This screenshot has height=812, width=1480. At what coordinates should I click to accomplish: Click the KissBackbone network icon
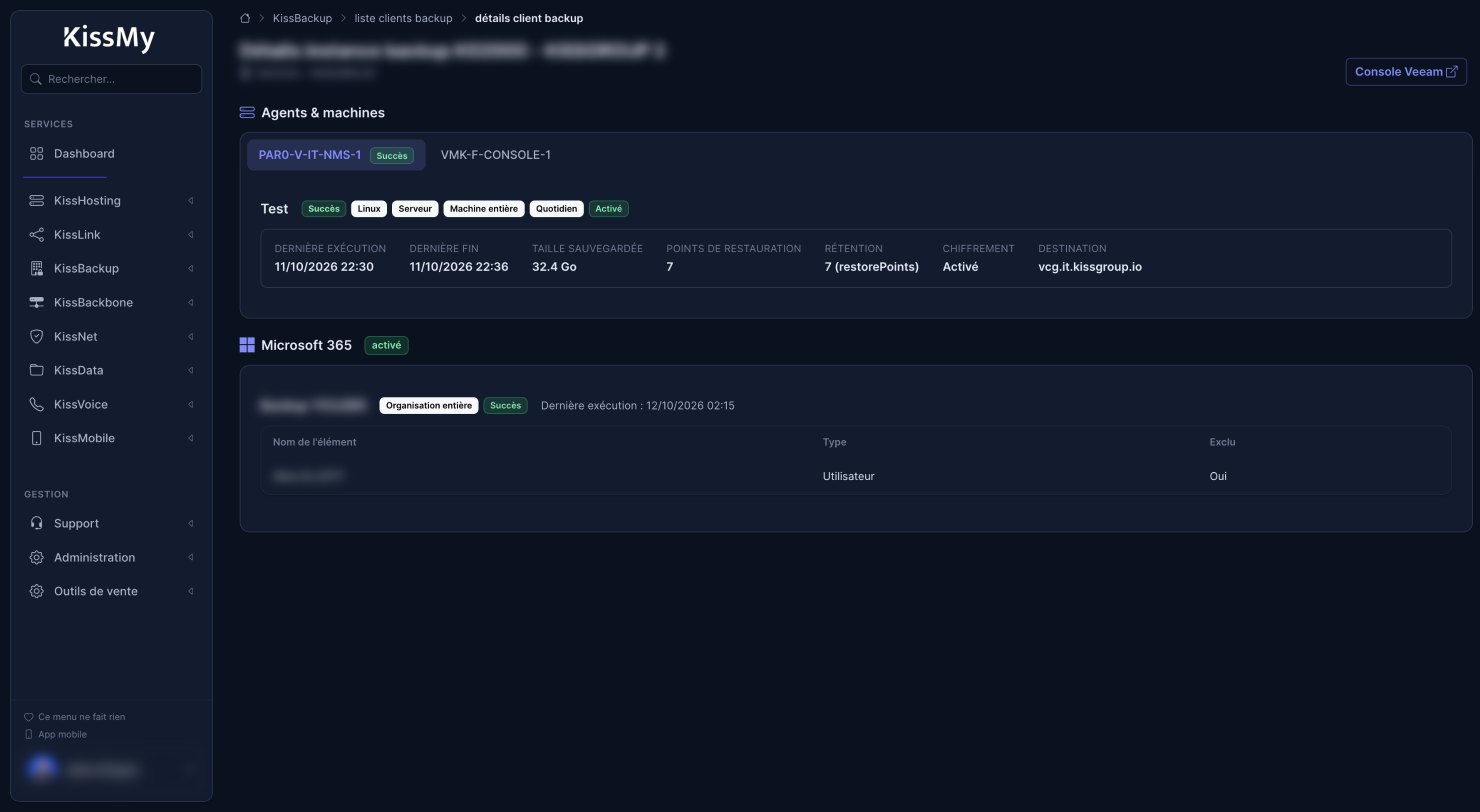tap(37, 303)
